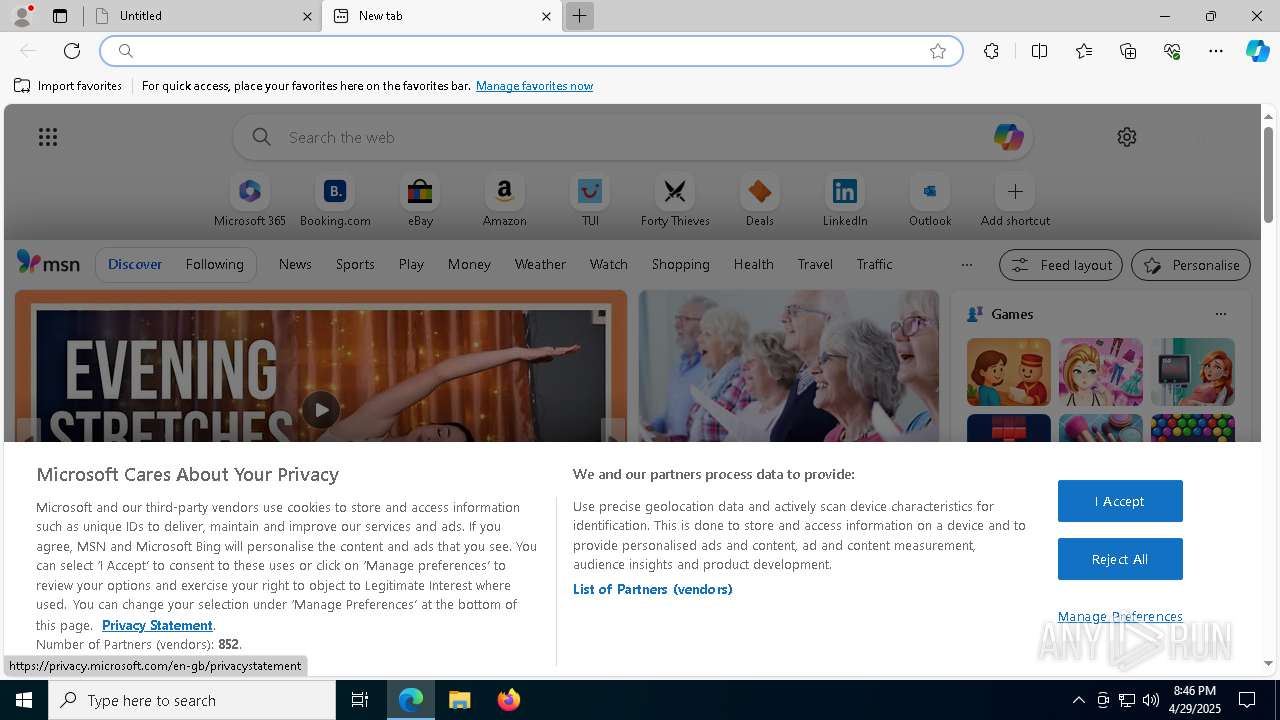This screenshot has height=720, width=1280.
Task: Open the Booking.com shortcut
Action: coord(335,201)
